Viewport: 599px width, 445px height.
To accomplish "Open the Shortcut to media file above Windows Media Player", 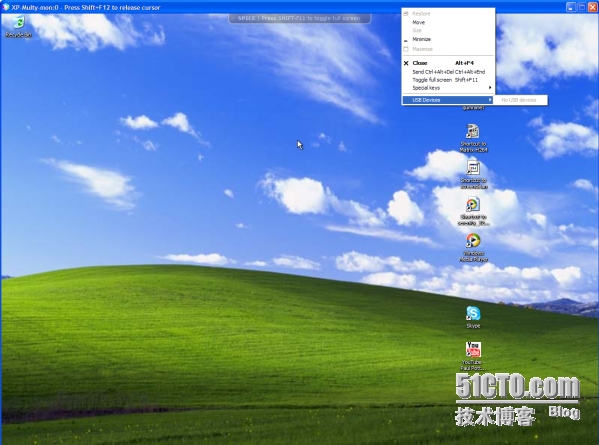I will point(473,211).
